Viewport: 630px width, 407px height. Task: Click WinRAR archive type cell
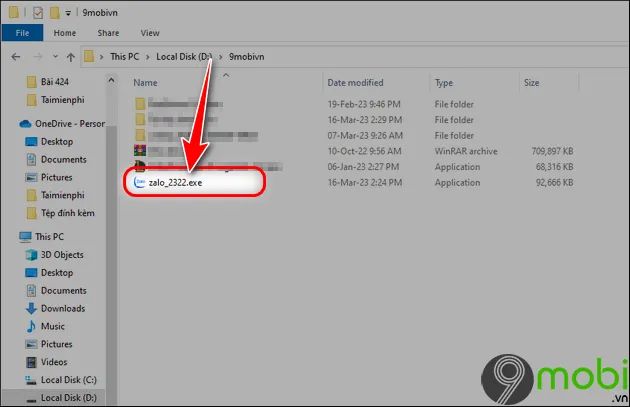(x=466, y=151)
